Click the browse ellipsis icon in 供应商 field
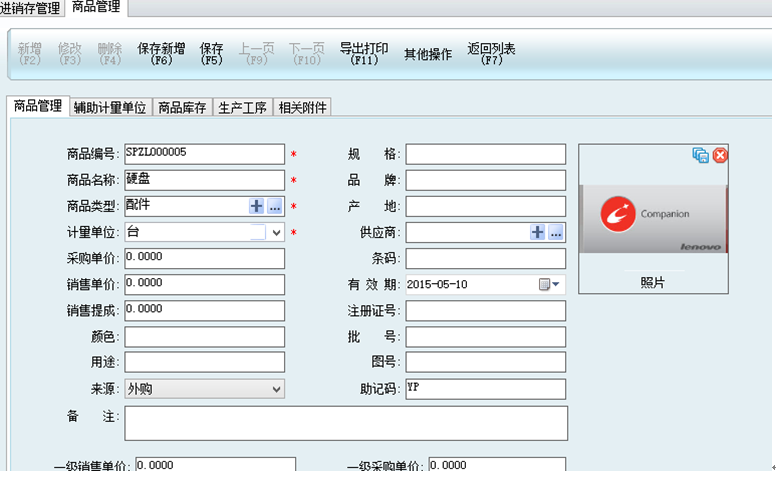776x477 pixels. 556,232
